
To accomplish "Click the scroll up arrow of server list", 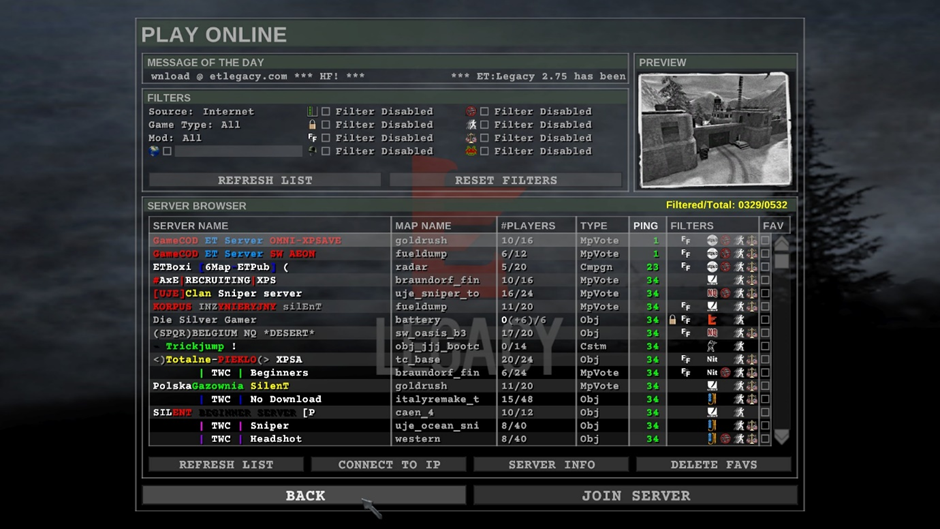I will (781, 243).
